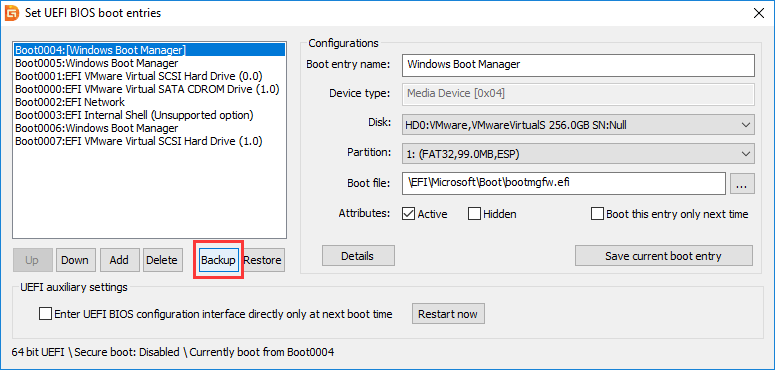775x370 pixels.
Task: Select Boot0007 EFI VMware Virtual SCSI Hard Drive (1.0)
Action: coord(149,141)
